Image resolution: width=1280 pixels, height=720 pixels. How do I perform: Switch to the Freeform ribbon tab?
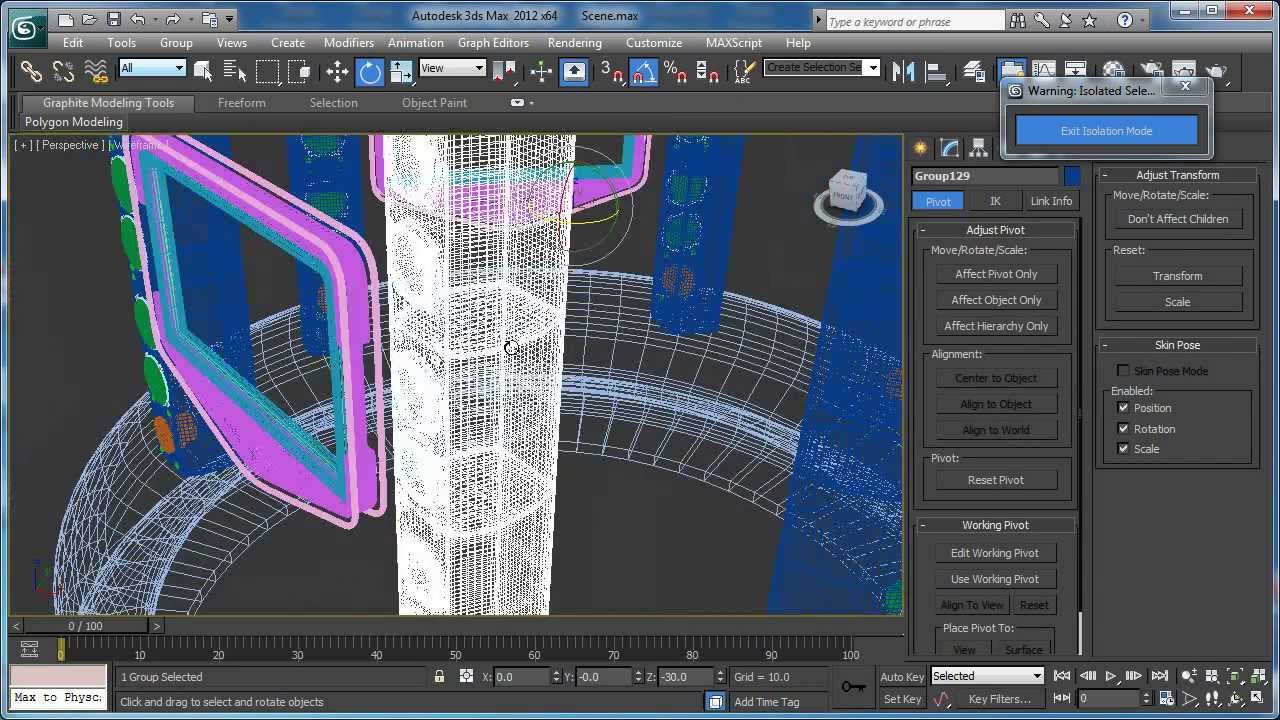coord(242,103)
